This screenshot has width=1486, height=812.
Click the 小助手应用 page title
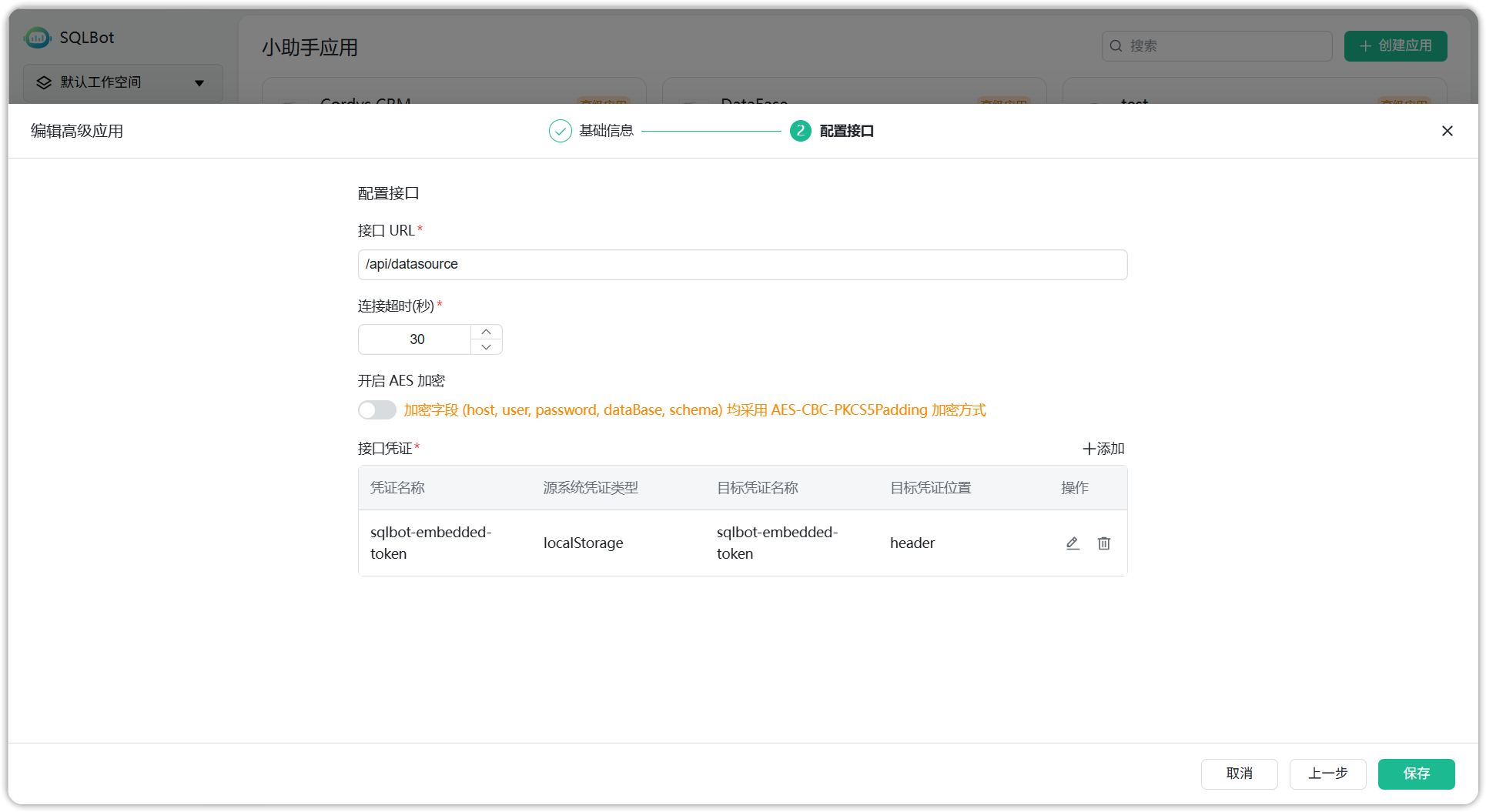[x=310, y=48]
